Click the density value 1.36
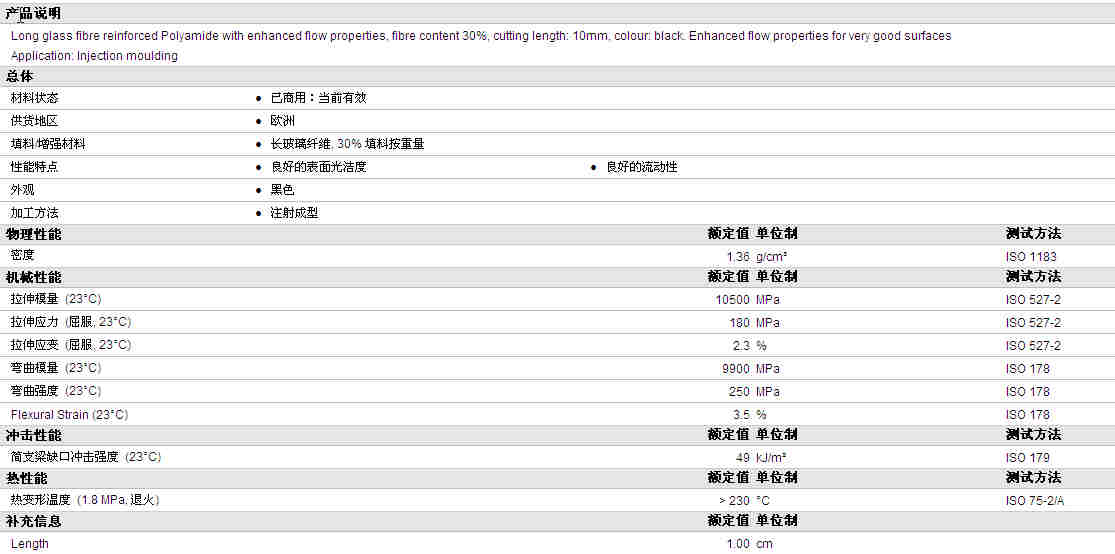 tap(738, 257)
